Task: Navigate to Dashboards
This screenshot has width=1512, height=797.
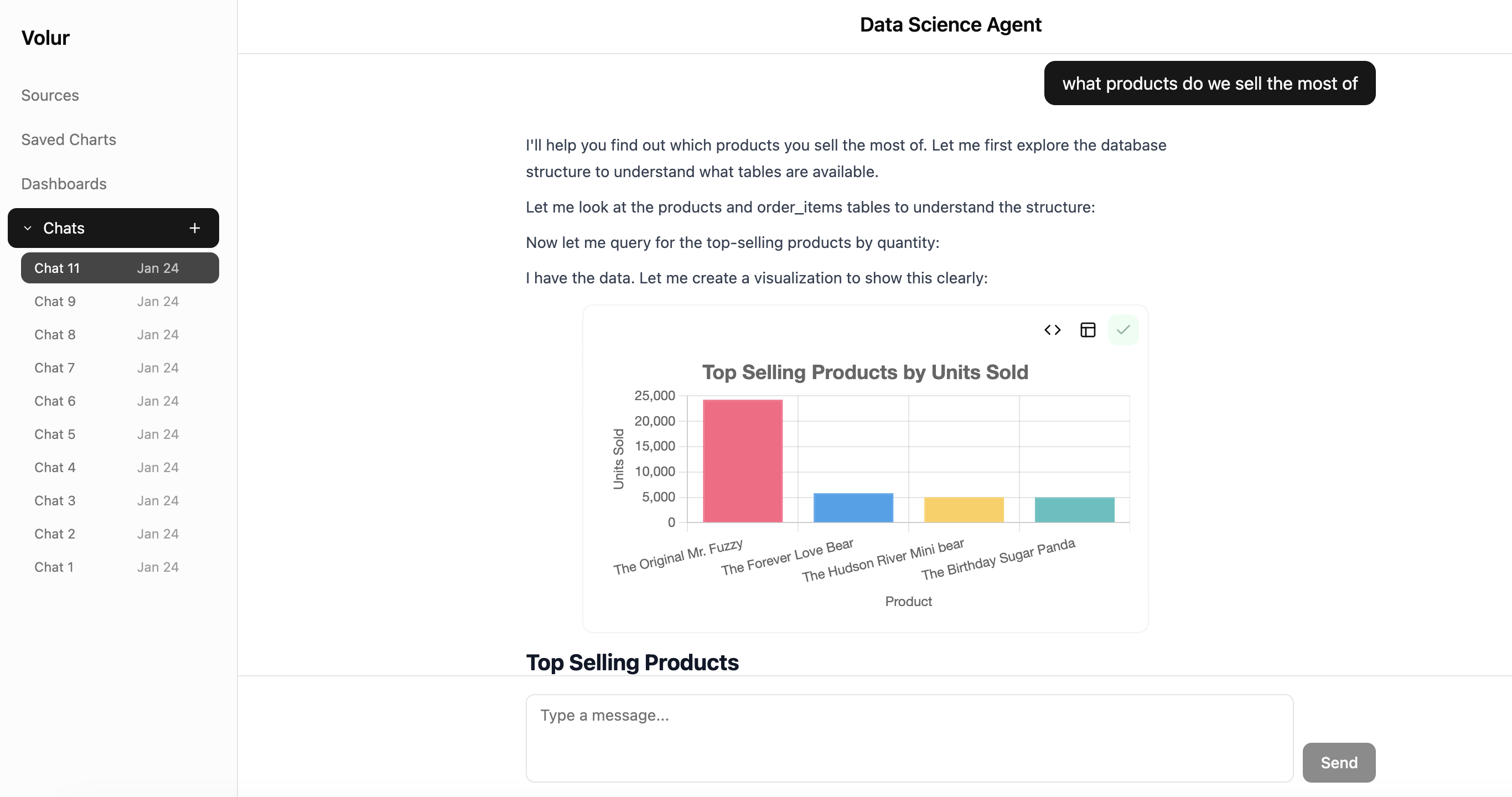Action: click(64, 184)
